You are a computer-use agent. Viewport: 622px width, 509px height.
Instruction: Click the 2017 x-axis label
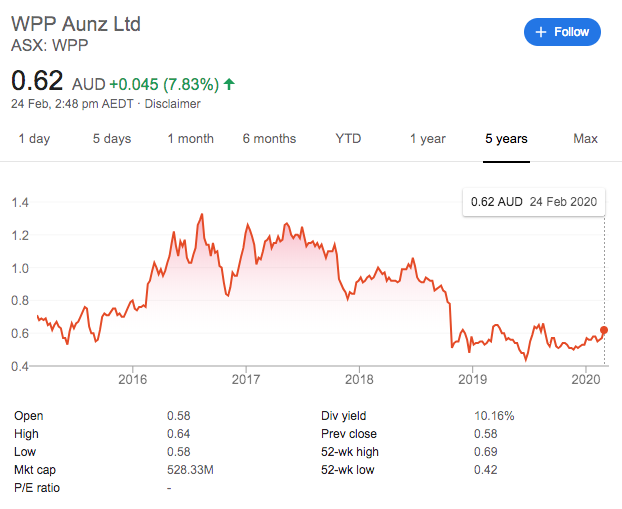(246, 380)
